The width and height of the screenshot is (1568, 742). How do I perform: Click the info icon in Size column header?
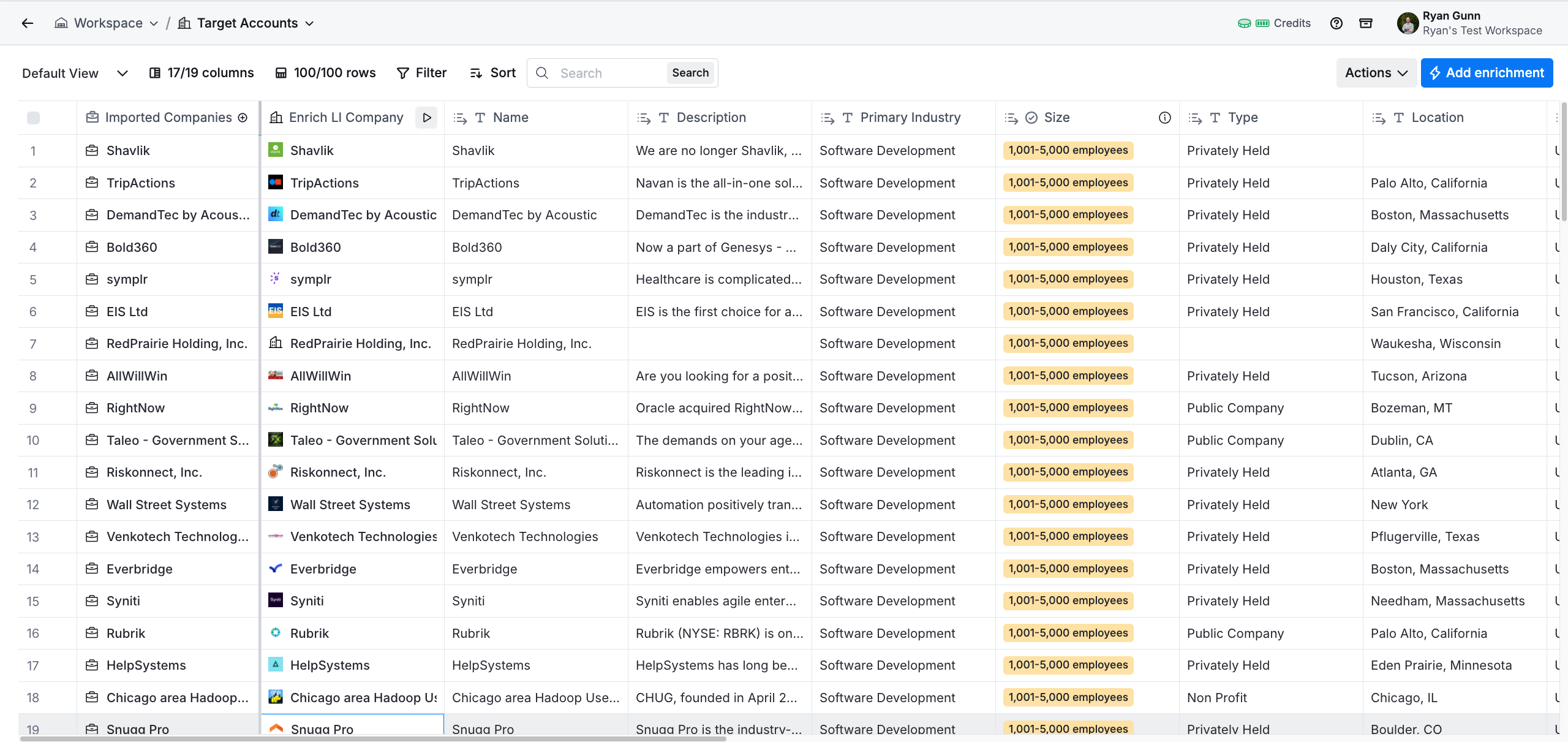tap(1164, 118)
